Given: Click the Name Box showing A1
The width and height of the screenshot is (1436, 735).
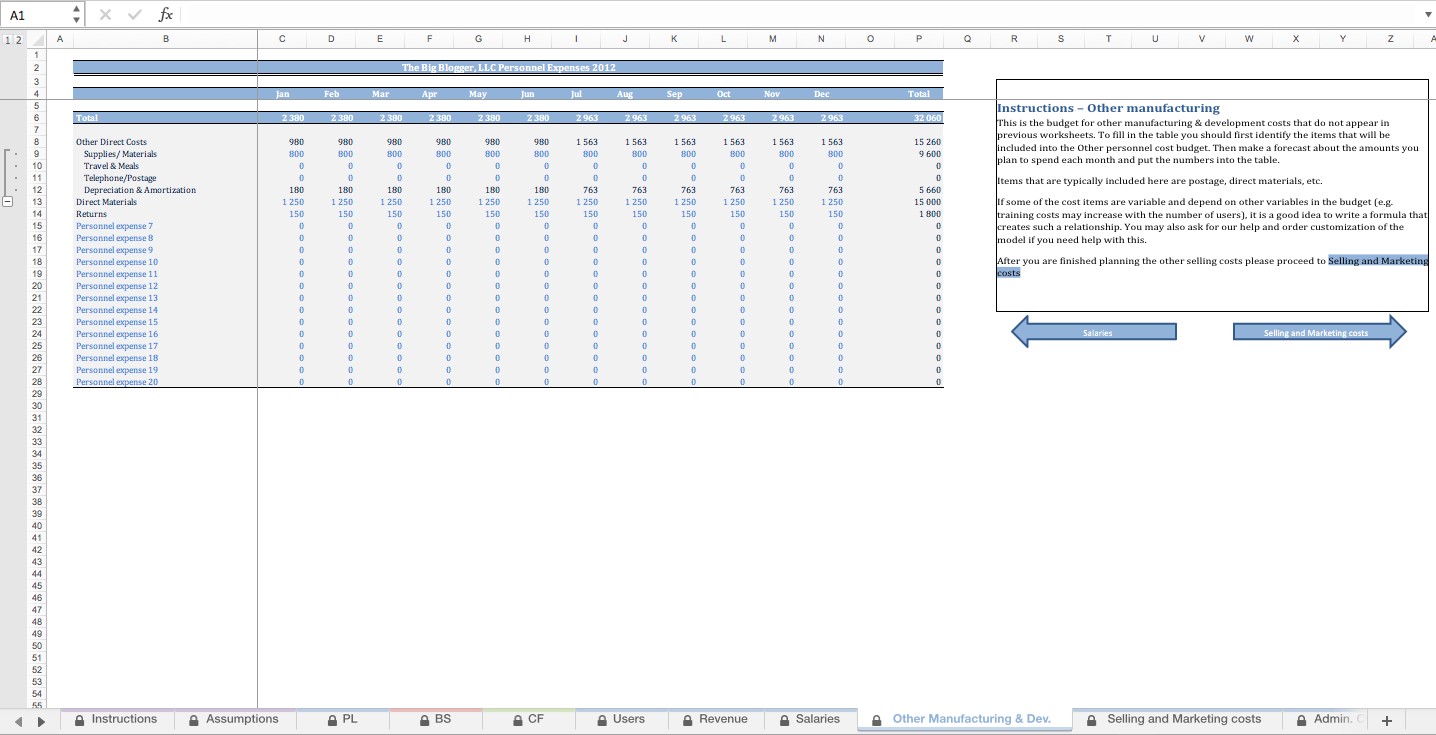Looking at the screenshot, I should (37, 14).
